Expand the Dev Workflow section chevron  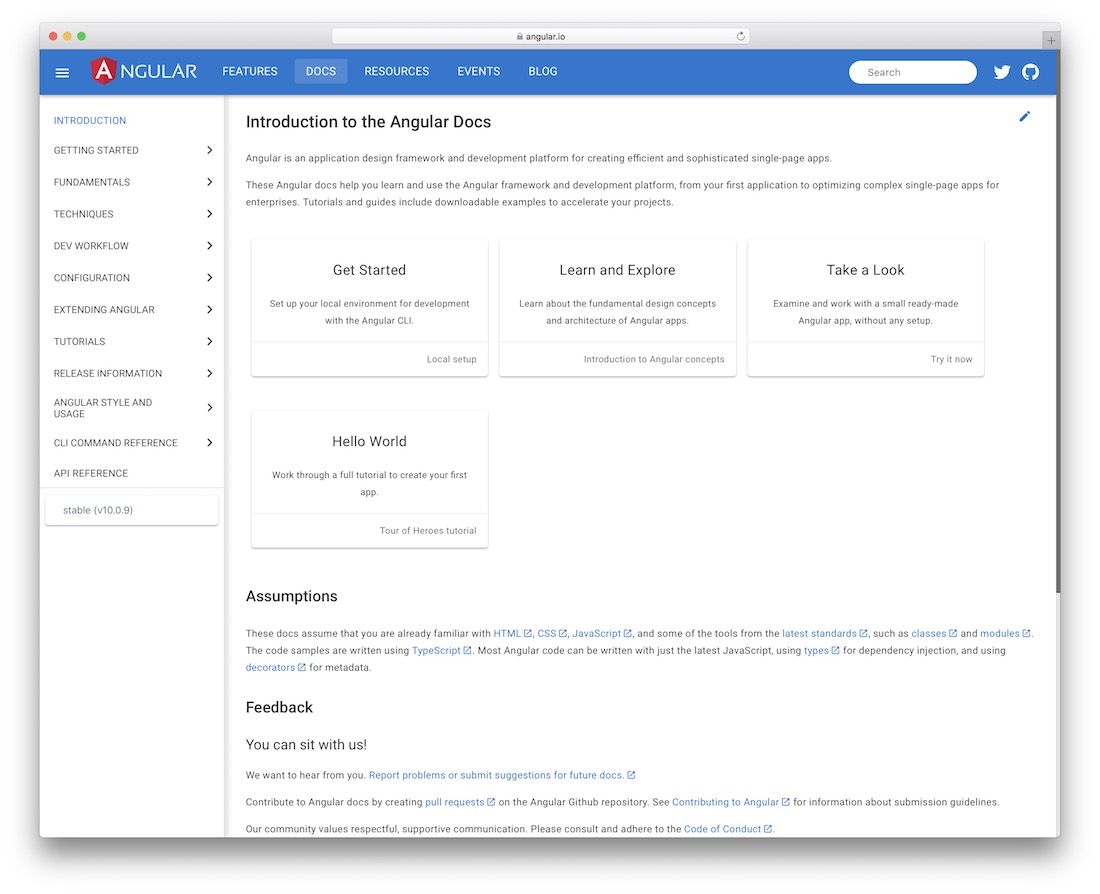coord(209,246)
